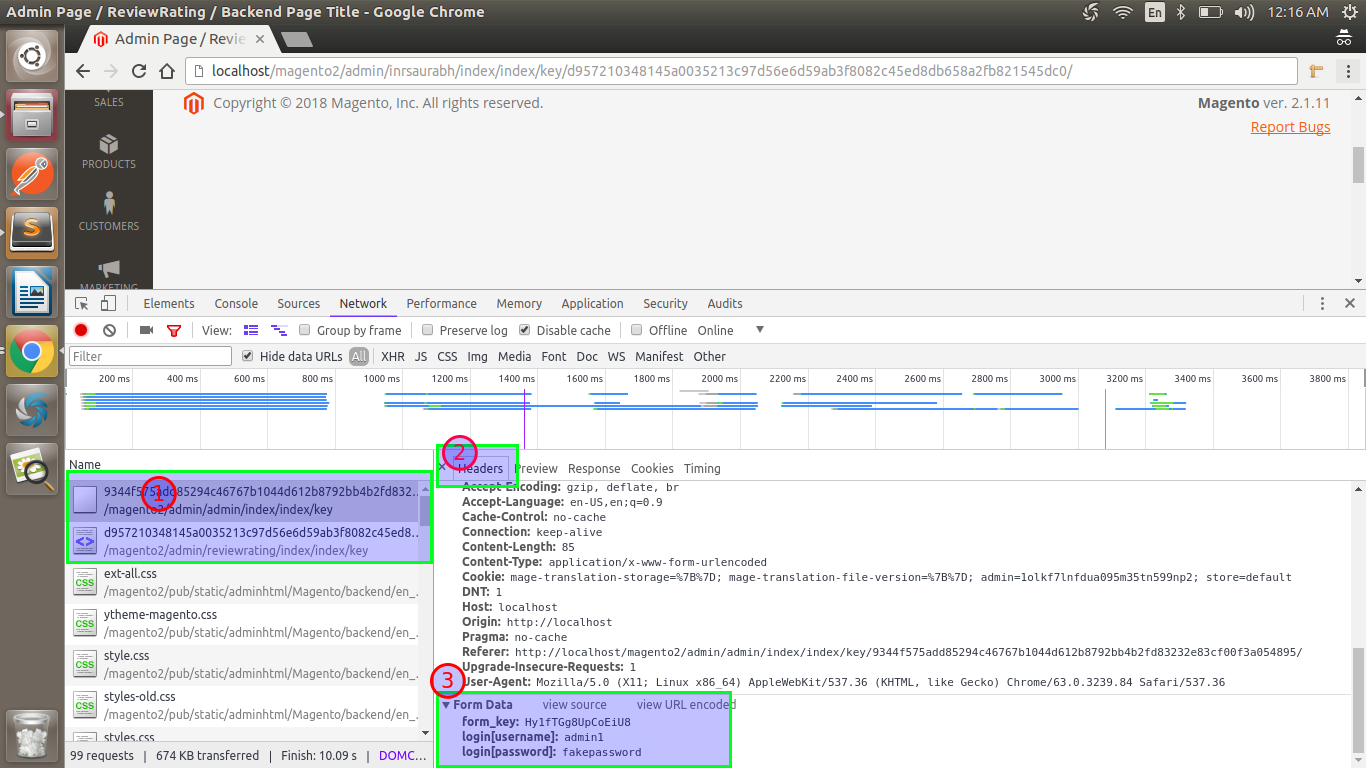The image size is (1366, 768).
Task: Collapse the Form Data section
Action: click(x=446, y=705)
